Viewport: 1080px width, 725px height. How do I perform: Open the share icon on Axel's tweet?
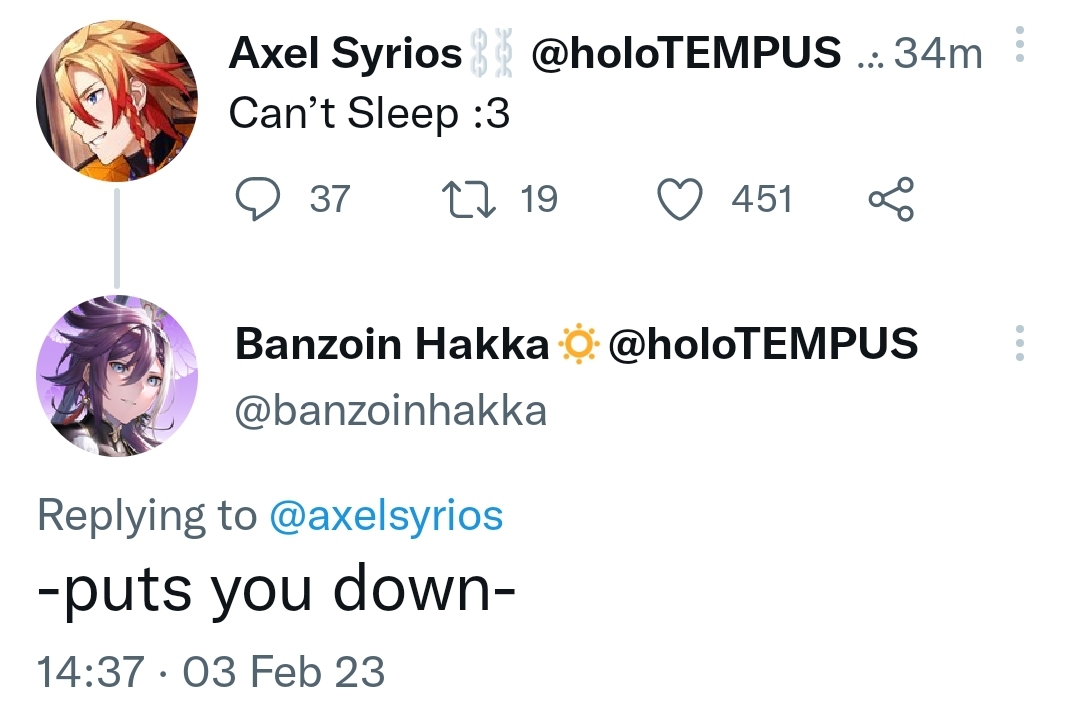click(891, 199)
